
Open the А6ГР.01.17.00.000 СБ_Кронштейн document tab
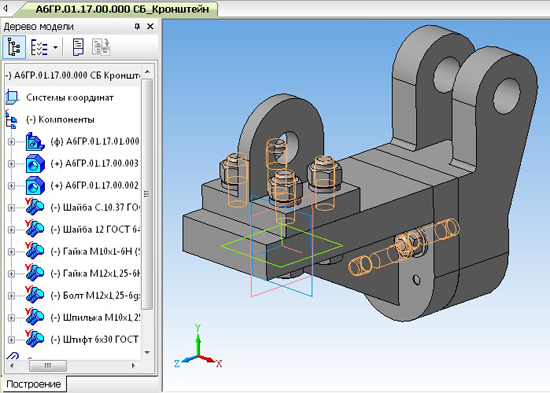tap(122, 9)
